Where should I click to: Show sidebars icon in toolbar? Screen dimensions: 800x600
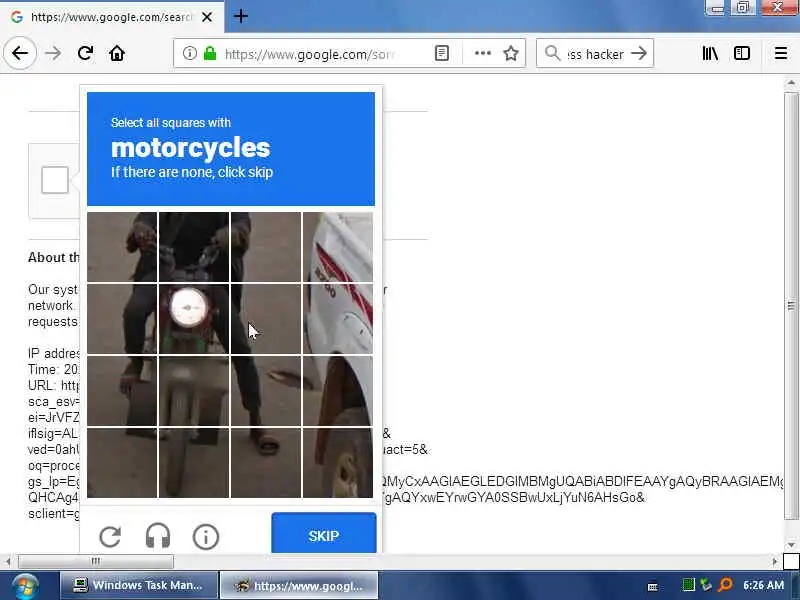742,53
